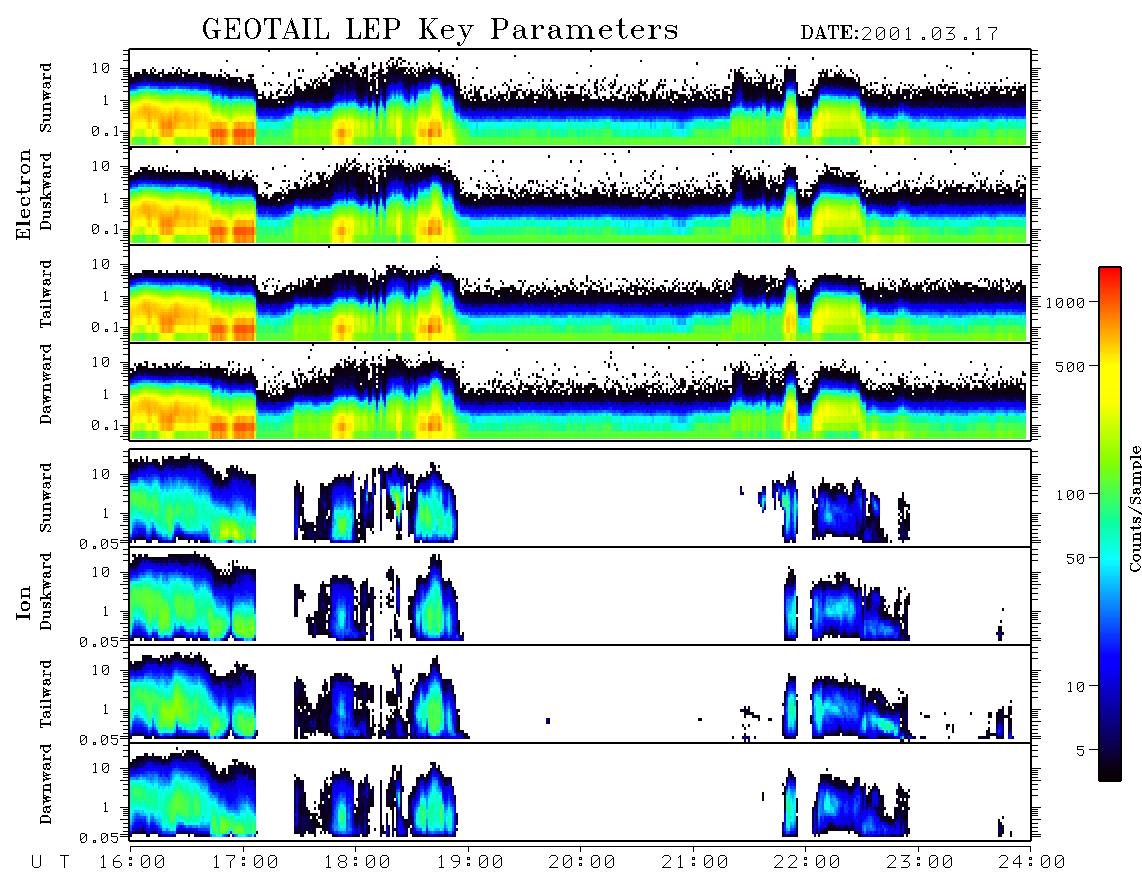
Task: Click the "21:00" time axis label
Action: coord(695,862)
